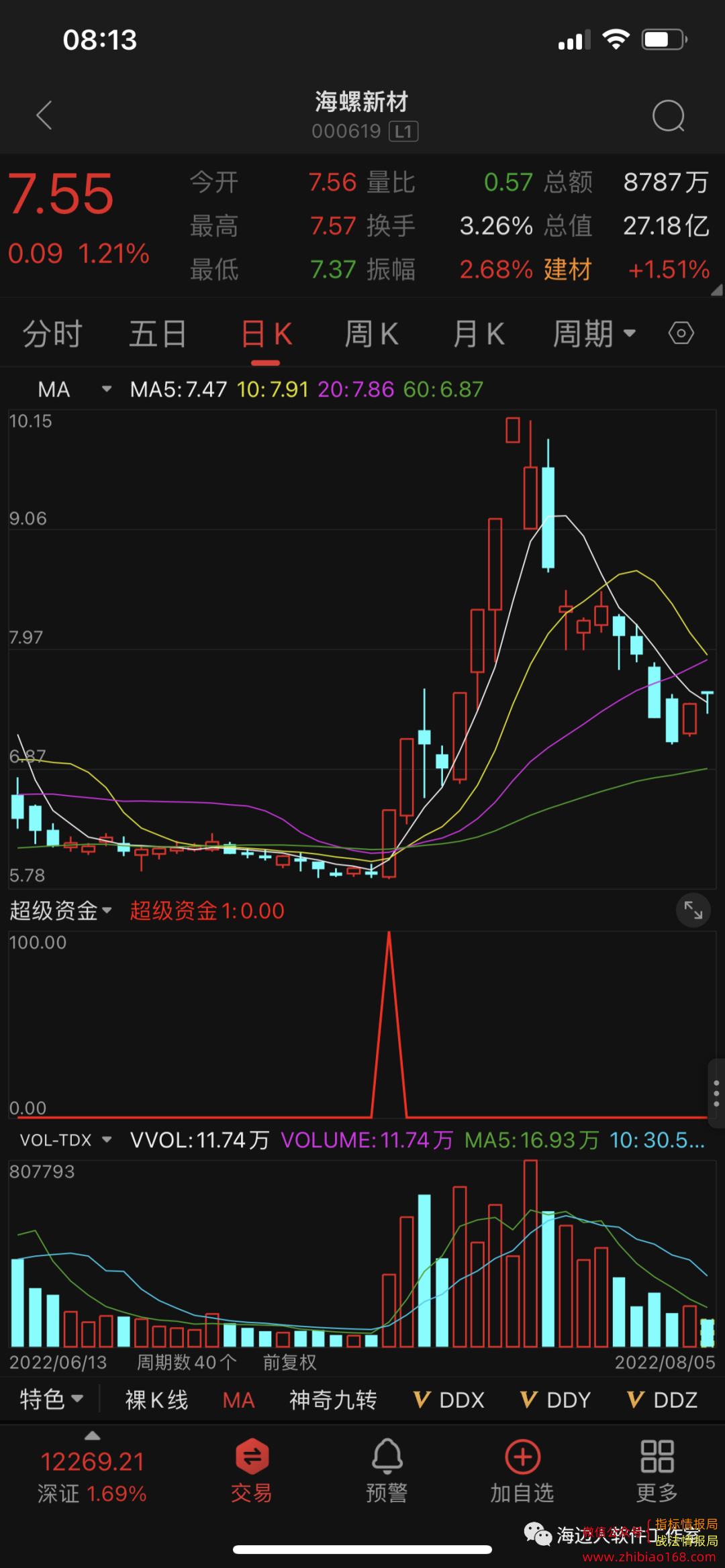Switch to 周K tab
This screenshot has width=725, height=1568.
click(x=371, y=333)
